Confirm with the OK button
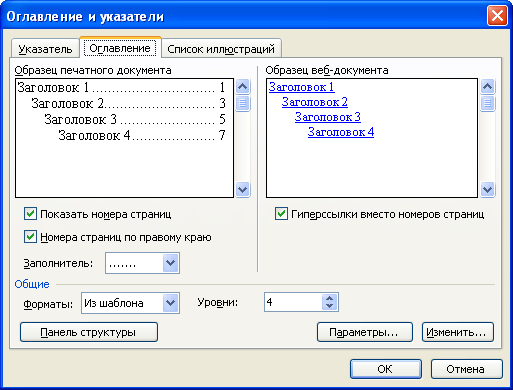Image resolution: width=513 pixels, height=390 pixels. coord(386,369)
